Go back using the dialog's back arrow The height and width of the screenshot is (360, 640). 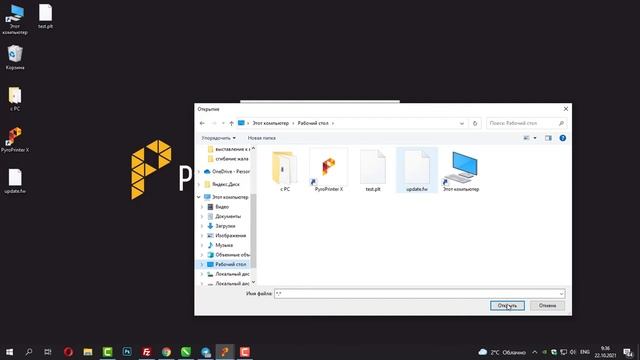[202, 123]
